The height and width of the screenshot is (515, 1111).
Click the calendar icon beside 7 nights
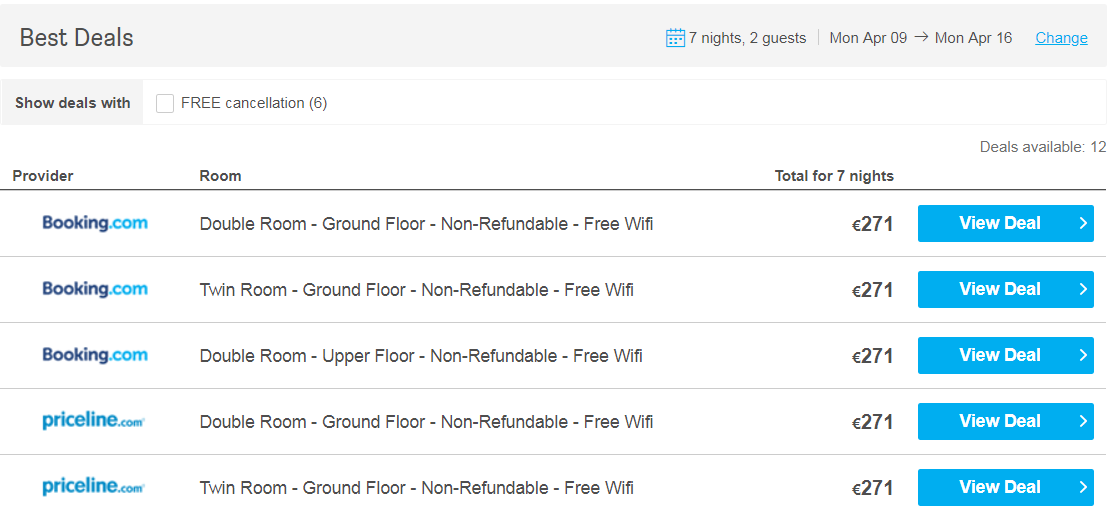click(x=675, y=38)
